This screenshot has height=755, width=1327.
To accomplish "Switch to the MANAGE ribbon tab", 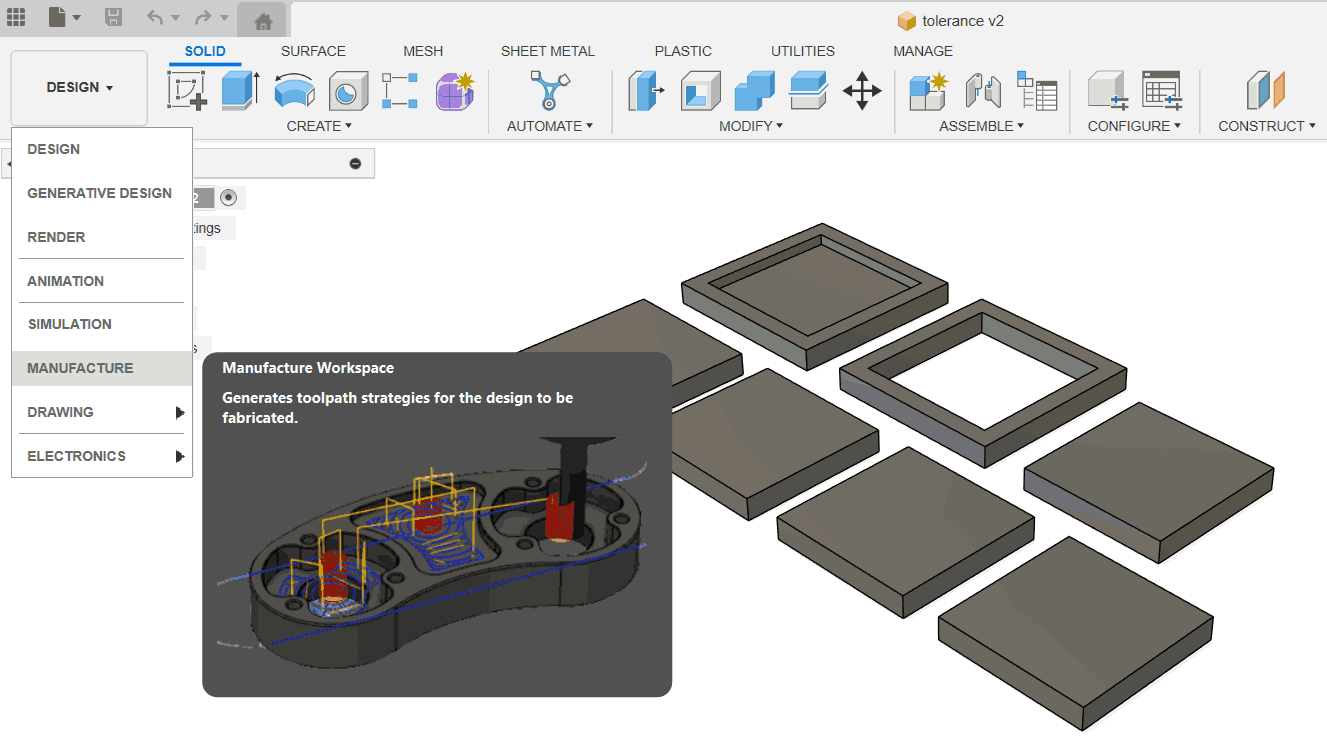I will pos(923,51).
